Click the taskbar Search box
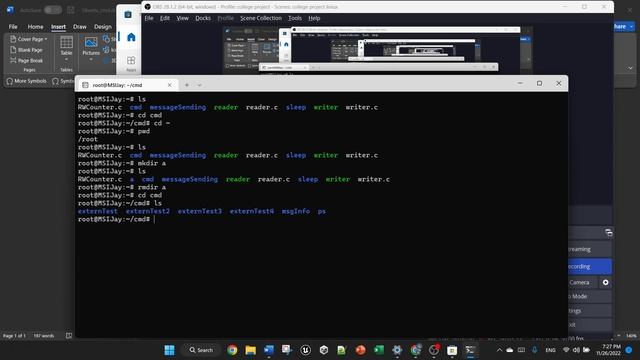 pos(201,350)
